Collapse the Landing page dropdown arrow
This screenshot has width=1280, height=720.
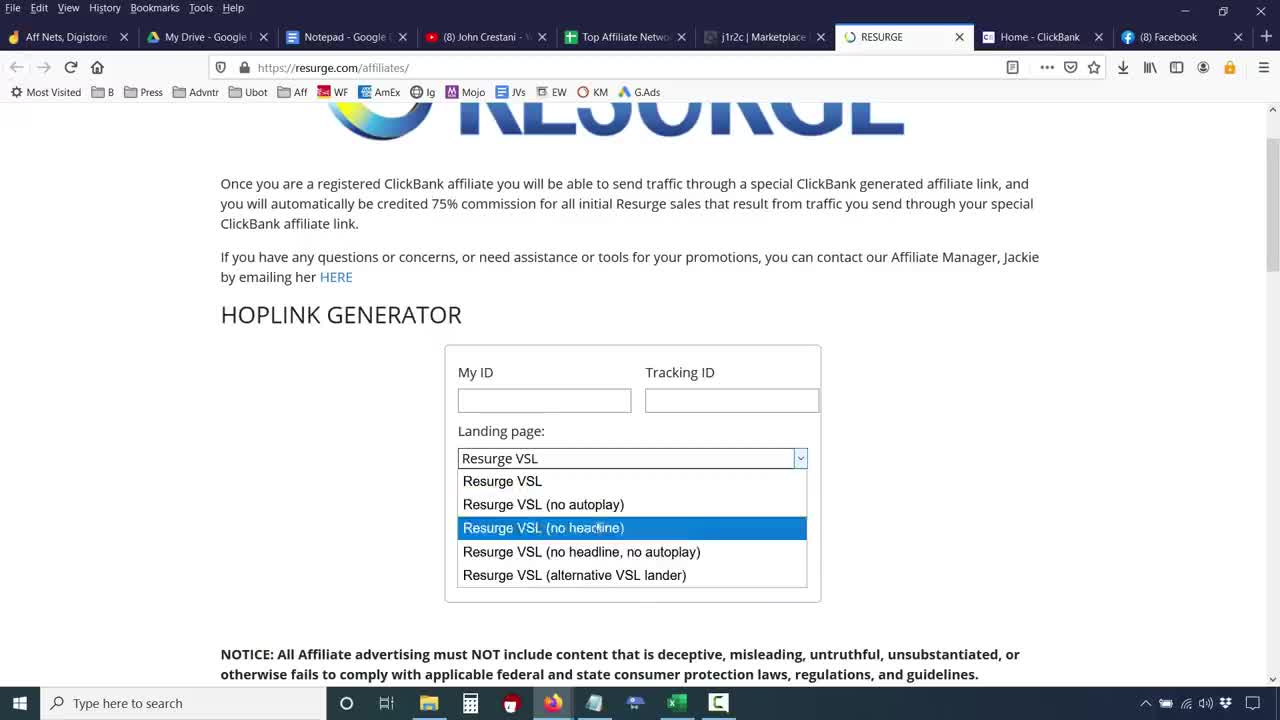coord(800,458)
